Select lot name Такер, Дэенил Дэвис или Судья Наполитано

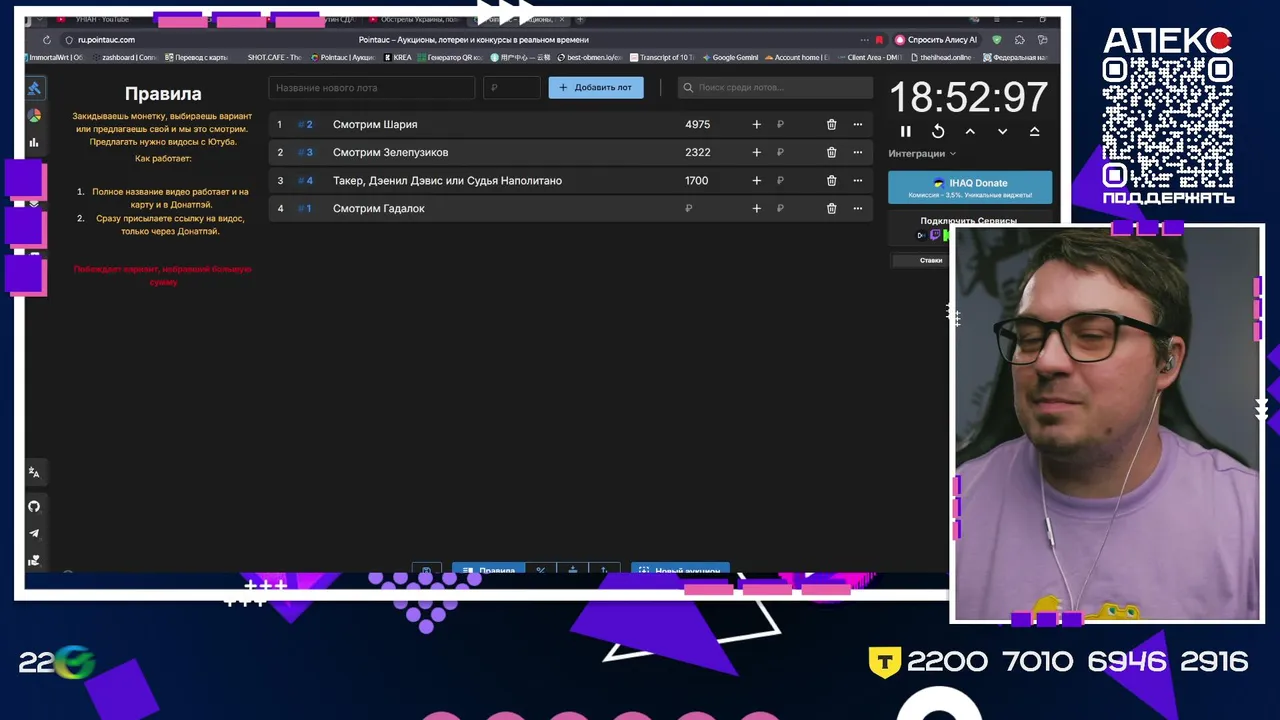point(447,181)
